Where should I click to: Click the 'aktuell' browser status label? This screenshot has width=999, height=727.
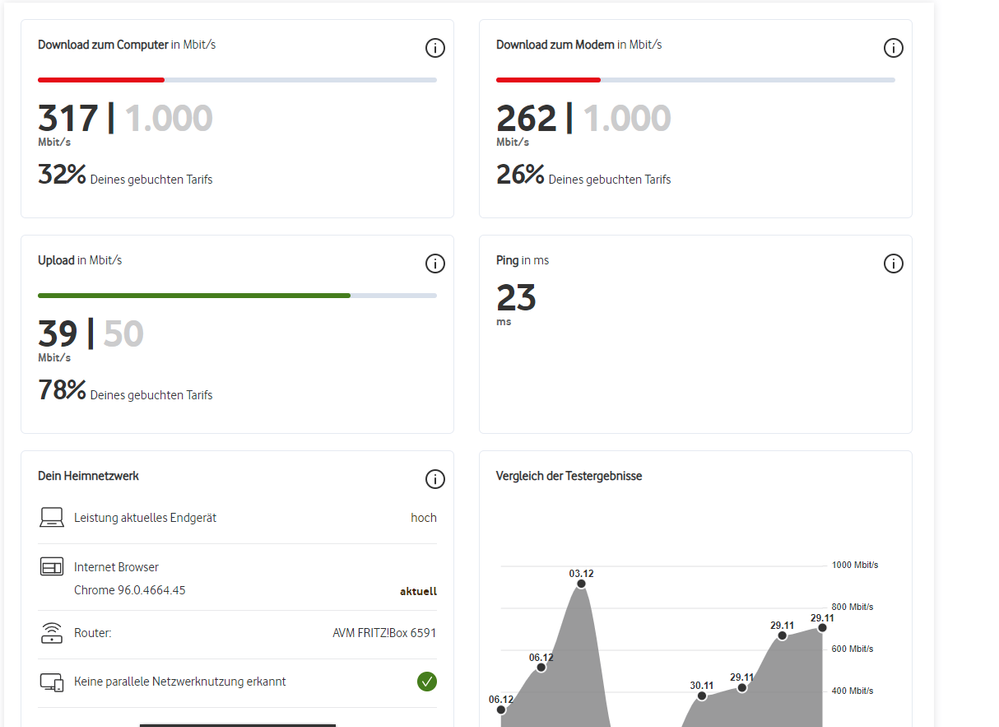click(x=418, y=591)
